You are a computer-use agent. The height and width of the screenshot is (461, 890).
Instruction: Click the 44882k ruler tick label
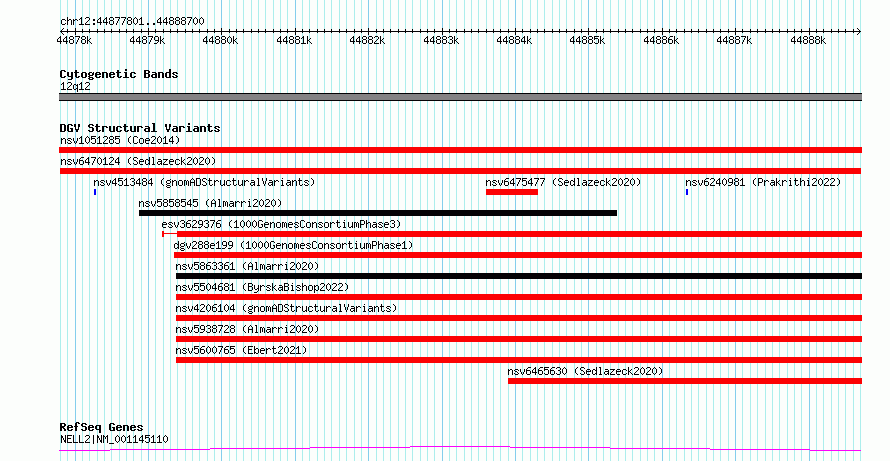367,40
